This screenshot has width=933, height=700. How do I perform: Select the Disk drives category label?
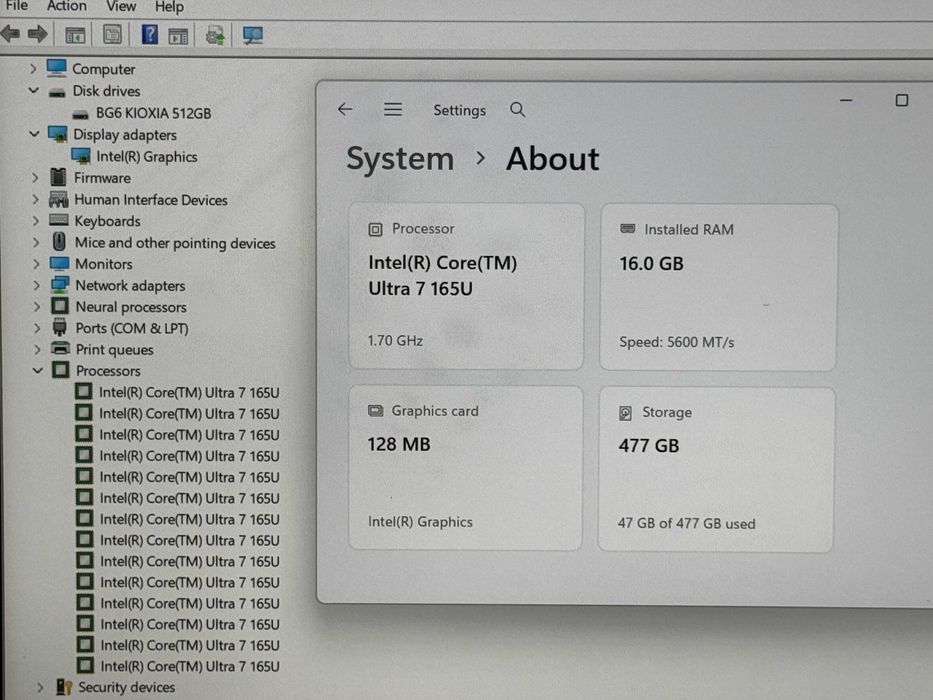click(x=107, y=91)
